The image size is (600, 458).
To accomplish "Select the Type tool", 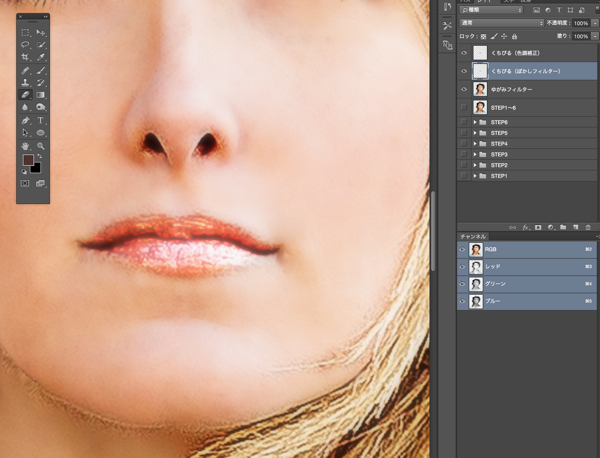I will click(41, 121).
